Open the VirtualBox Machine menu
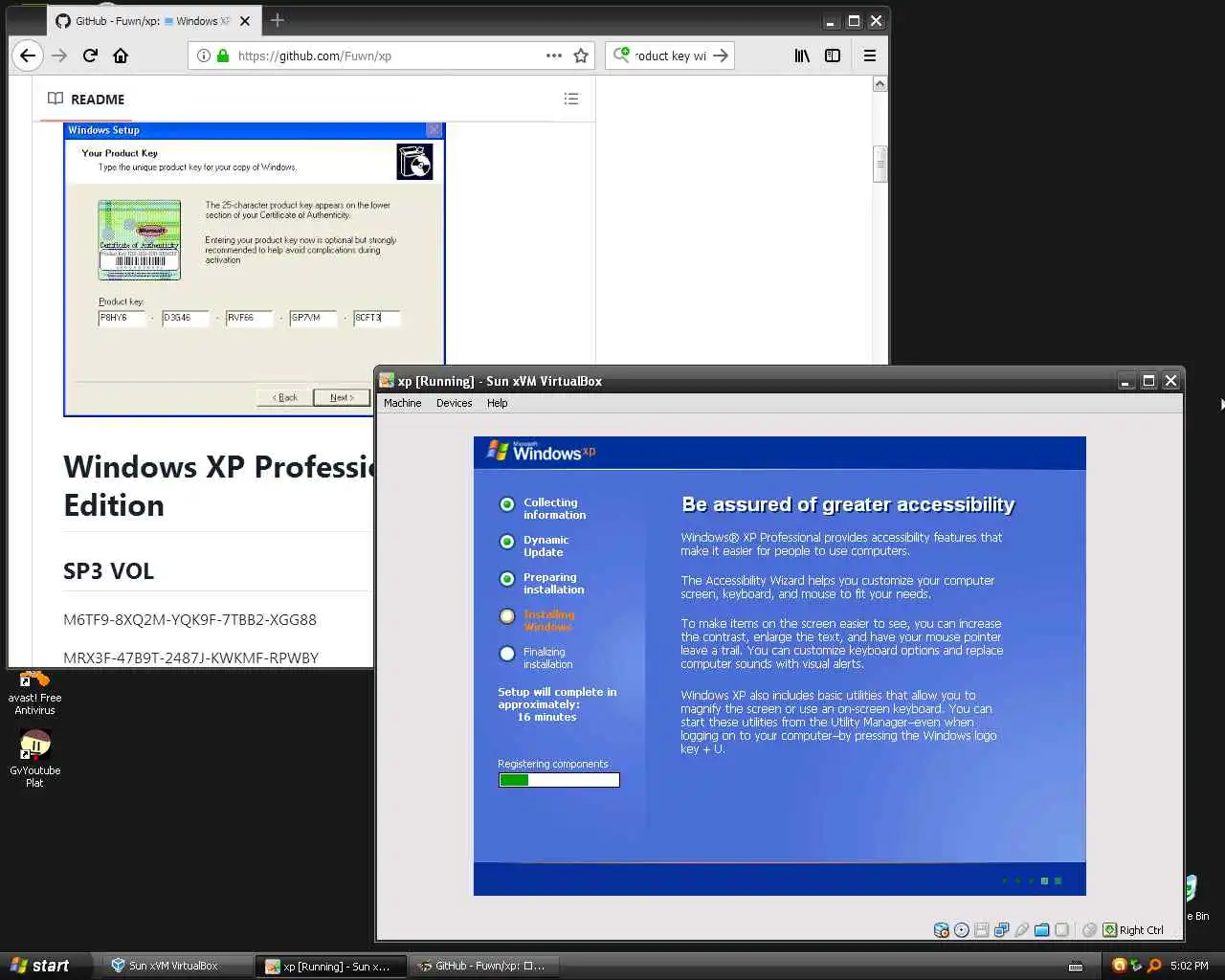The height and width of the screenshot is (980, 1225). coord(402,403)
